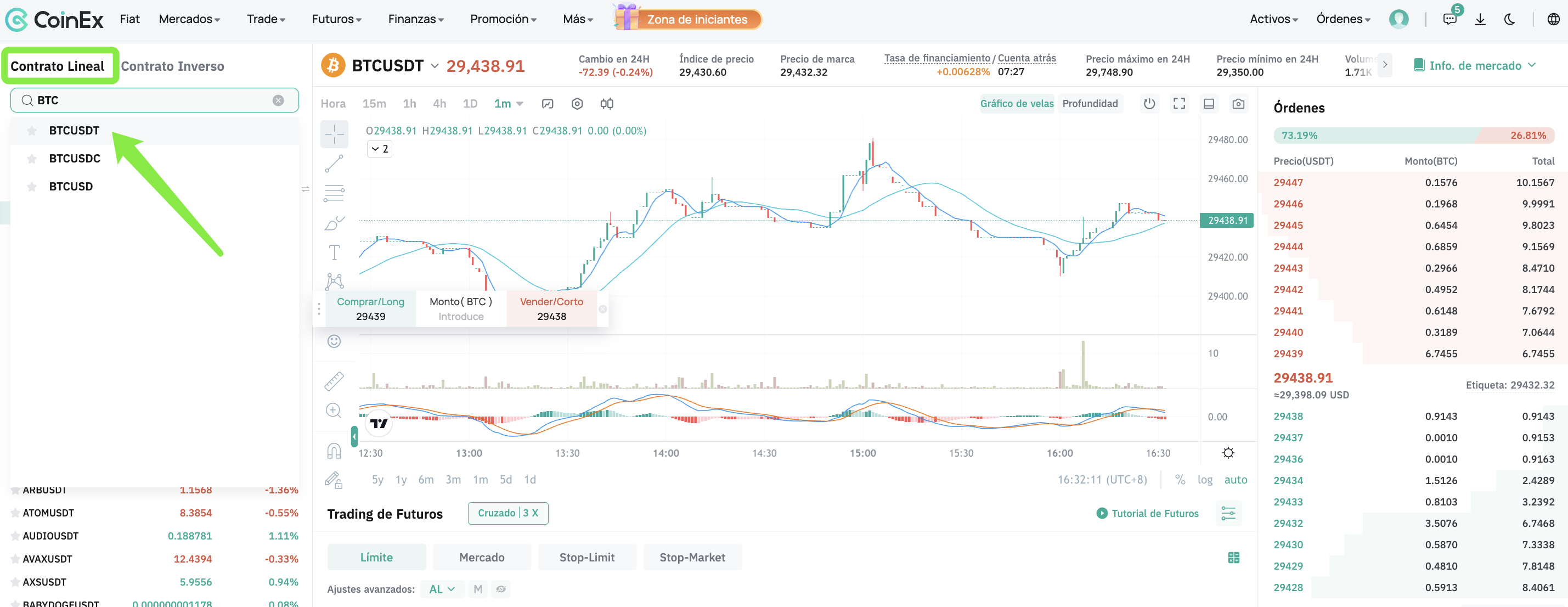Reset the chart with refresh icon
The width and height of the screenshot is (1568, 607).
[x=1149, y=104]
